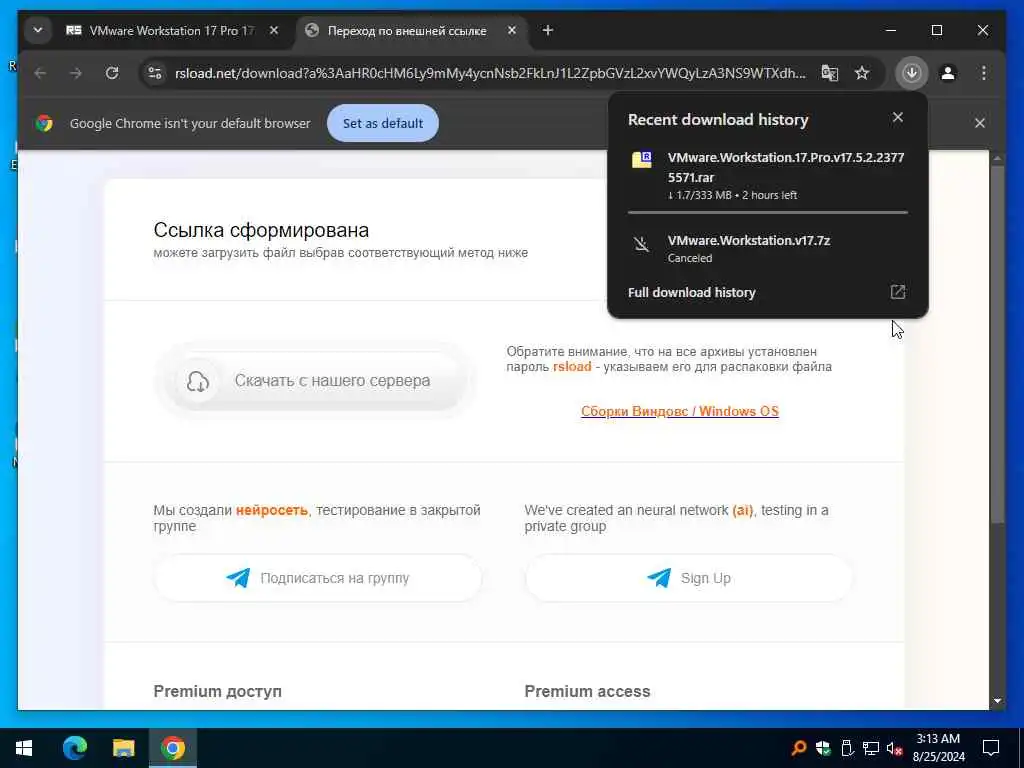Click the muted volume tray icon
Image resolution: width=1024 pixels, height=768 pixels.
pyautogui.click(x=895, y=748)
